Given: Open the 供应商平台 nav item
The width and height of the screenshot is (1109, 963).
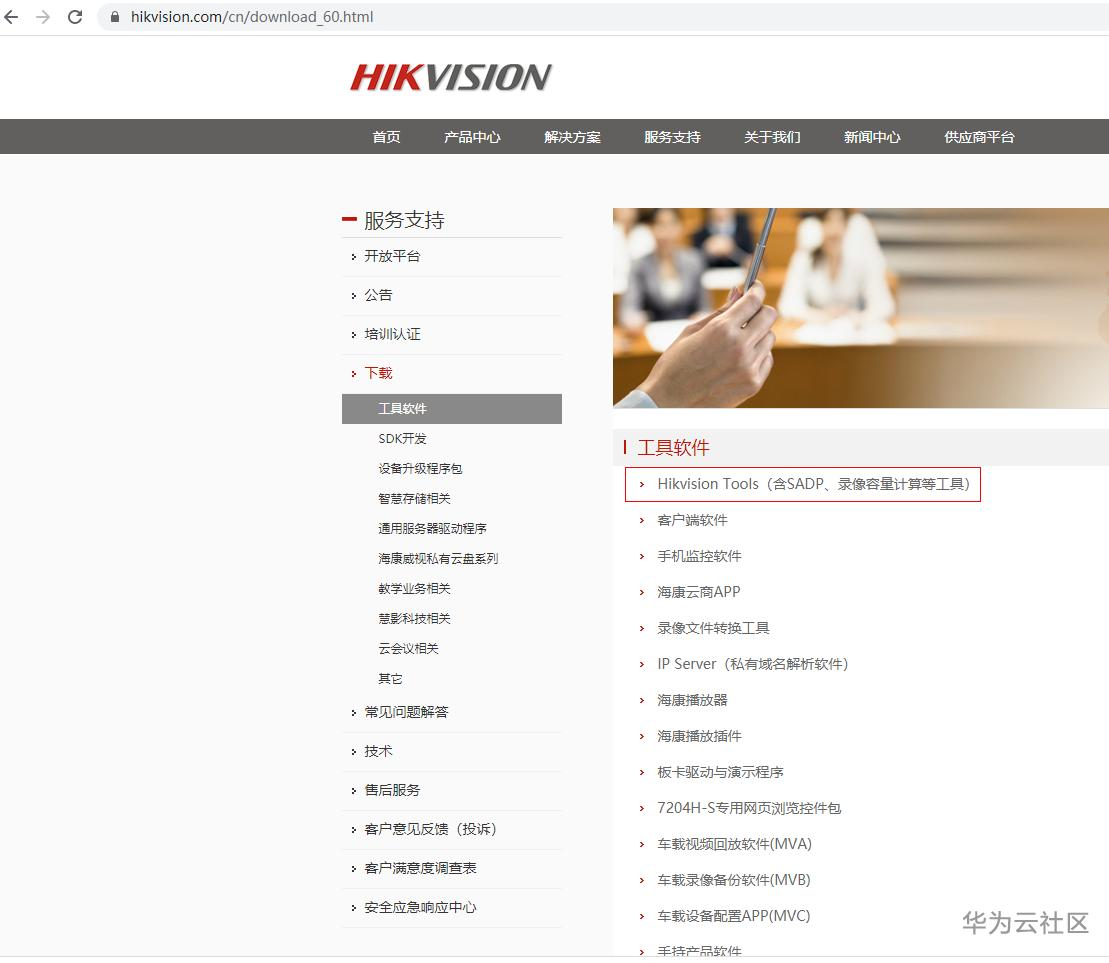Looking at the screenshot, I should 980,137.
